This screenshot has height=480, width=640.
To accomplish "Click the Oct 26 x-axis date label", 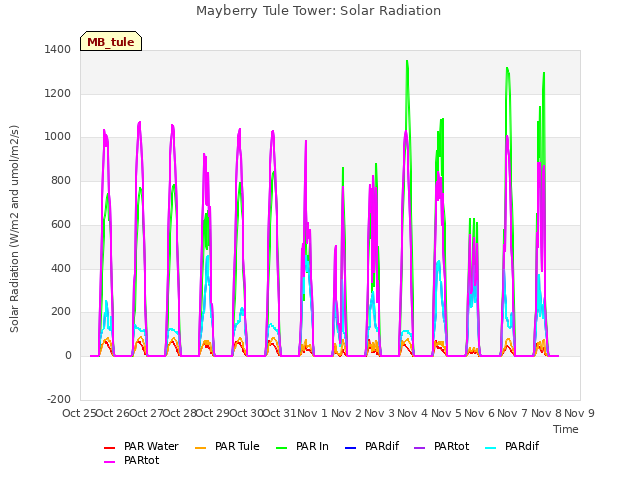I will tap(113, 413).
